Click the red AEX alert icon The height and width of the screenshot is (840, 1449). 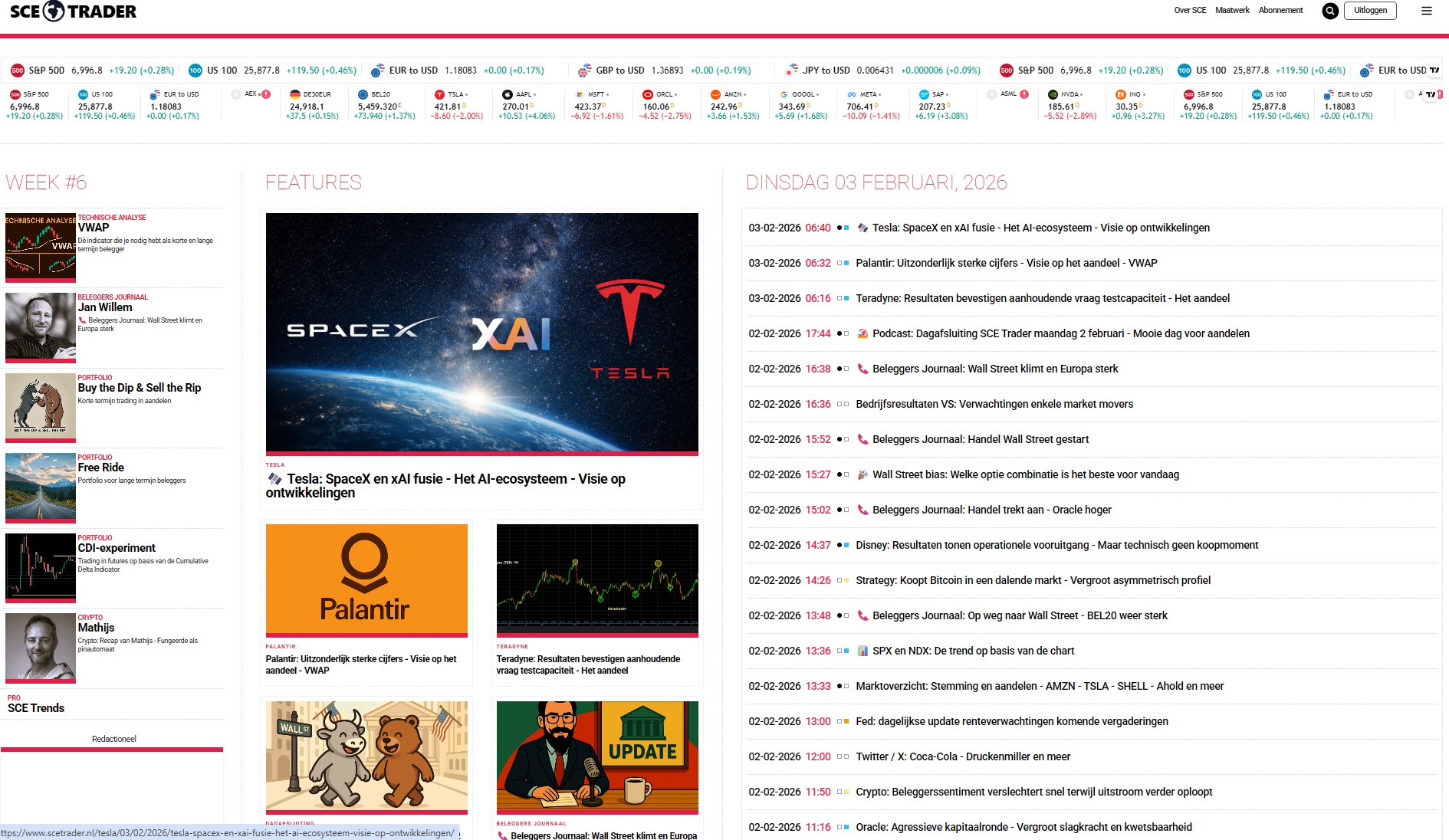pyautogui.click(x=266, y=94)
